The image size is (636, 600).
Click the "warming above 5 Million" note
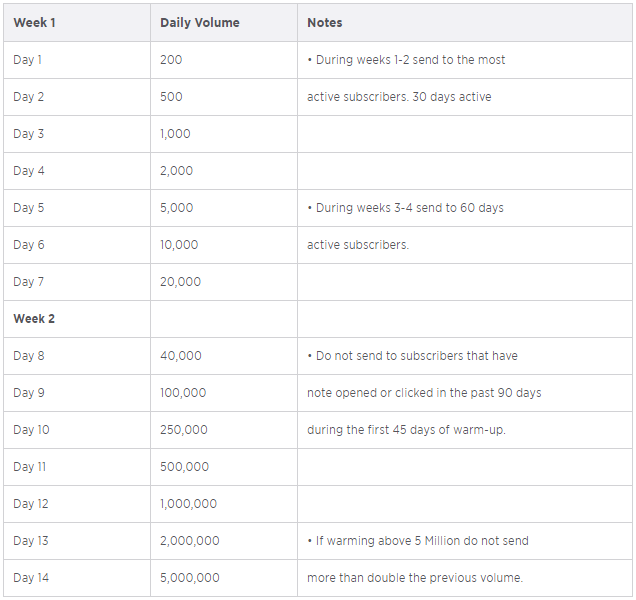pos(418,541)
